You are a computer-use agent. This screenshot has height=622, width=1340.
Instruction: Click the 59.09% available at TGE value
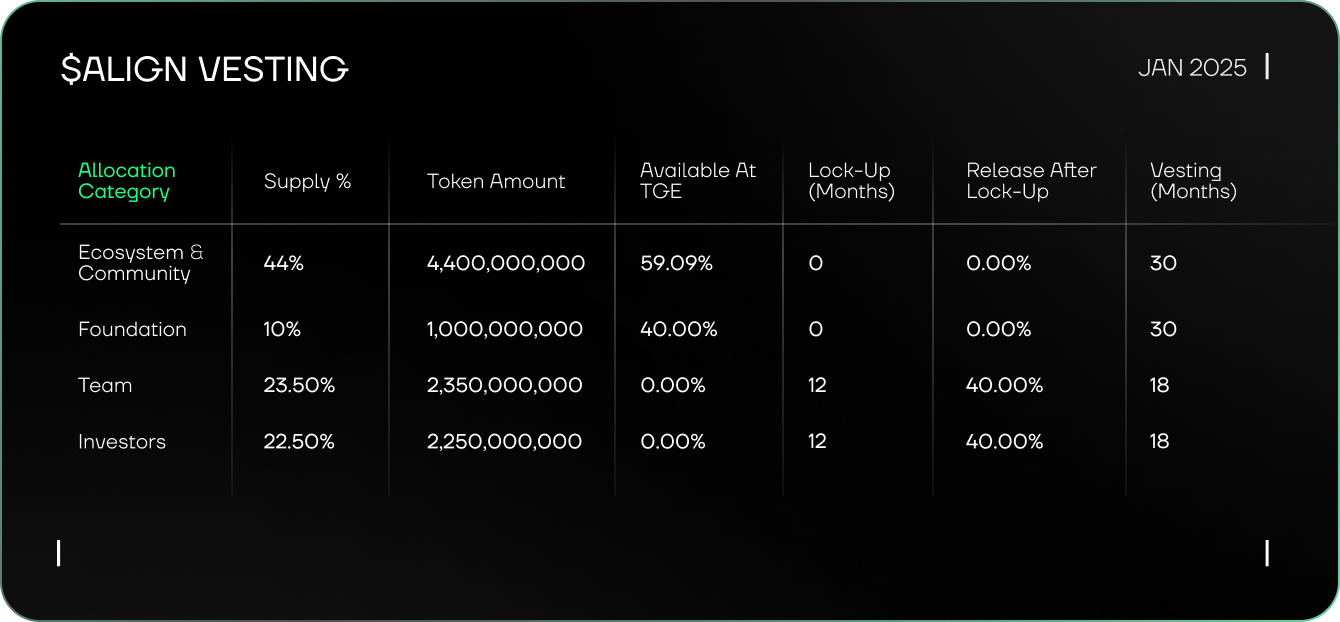pyautogui.click(x=676, y=263)
